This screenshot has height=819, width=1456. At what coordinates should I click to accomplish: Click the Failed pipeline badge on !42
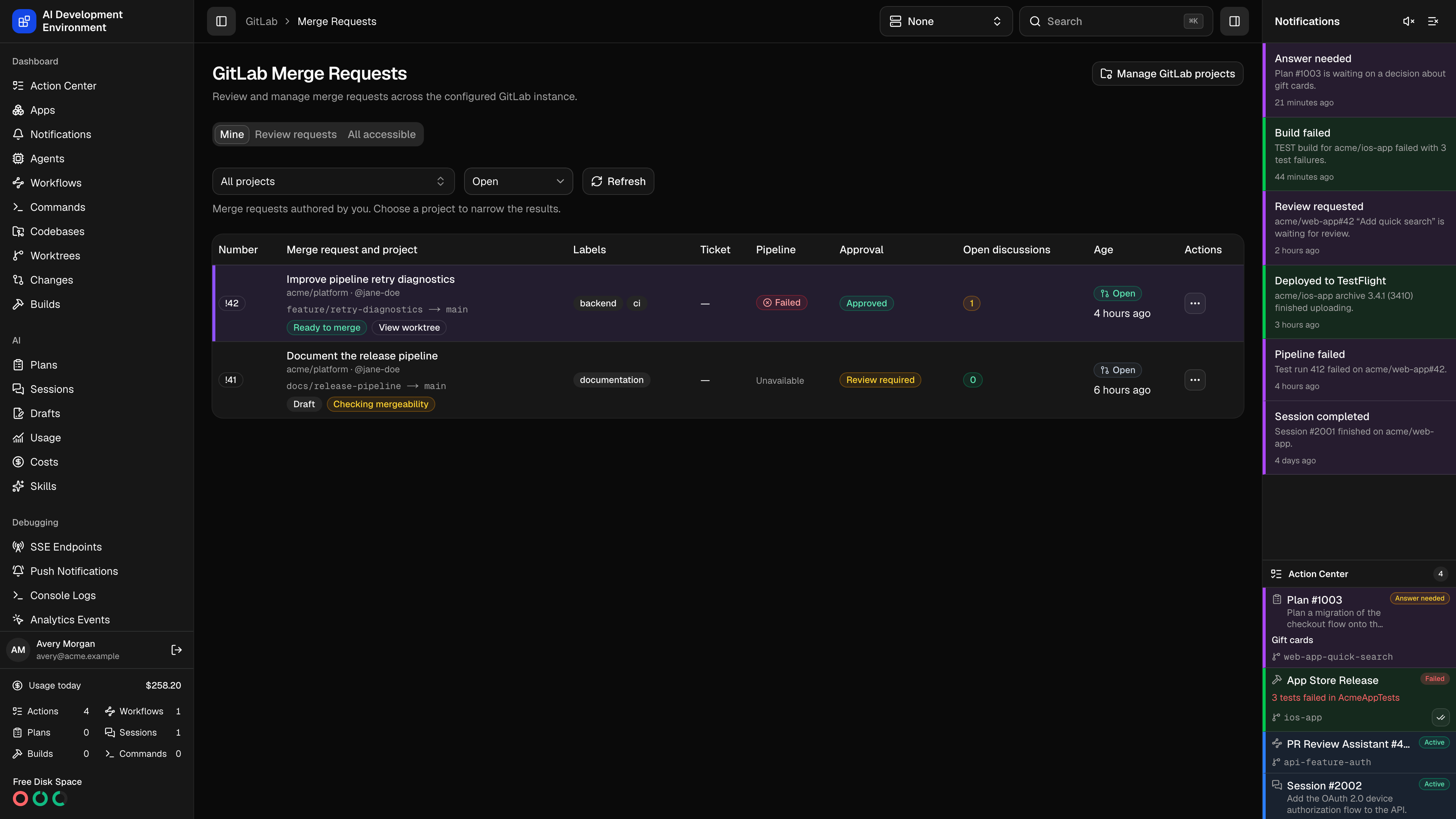782,303
